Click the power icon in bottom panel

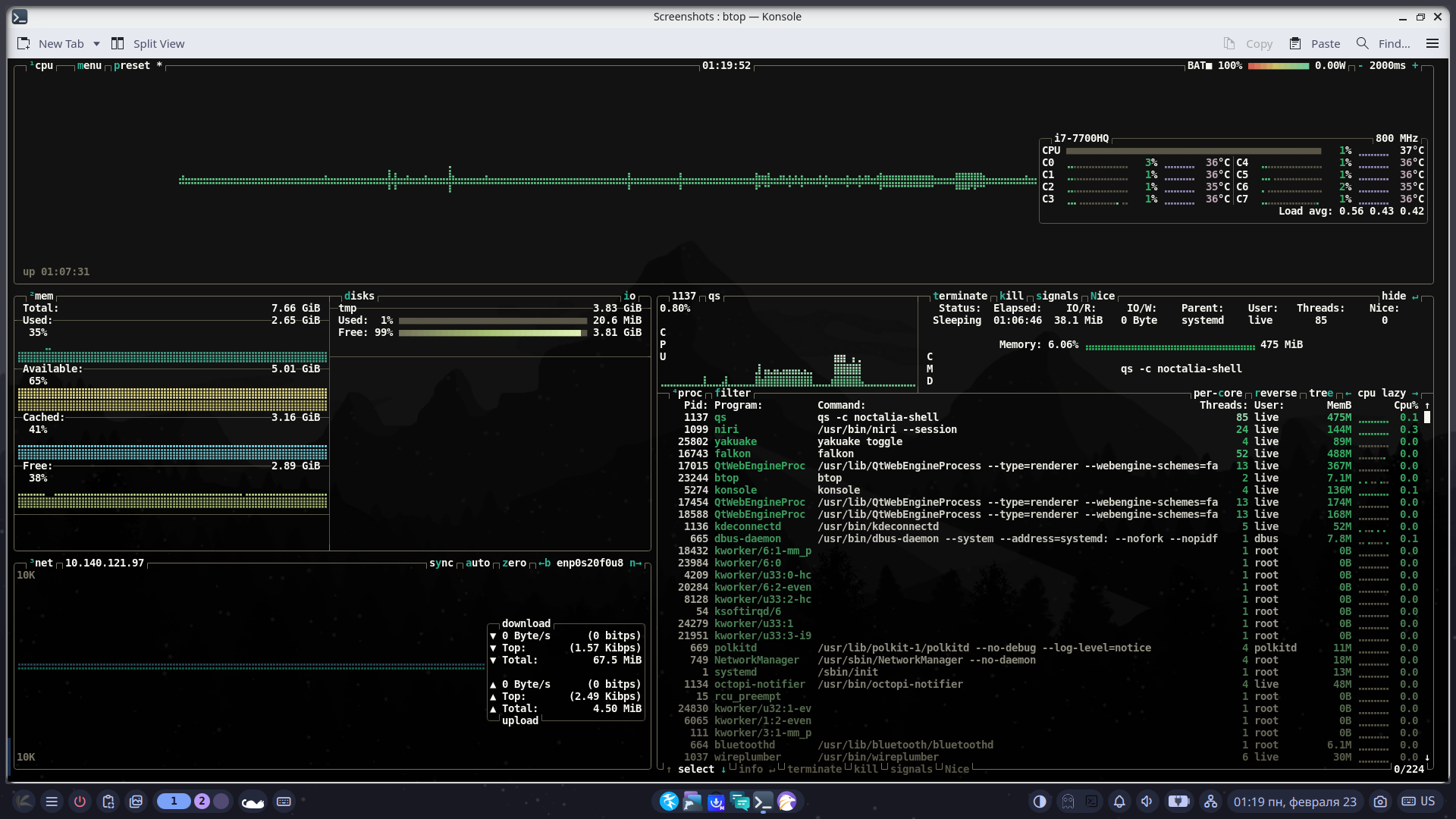(x=80, y=802)
